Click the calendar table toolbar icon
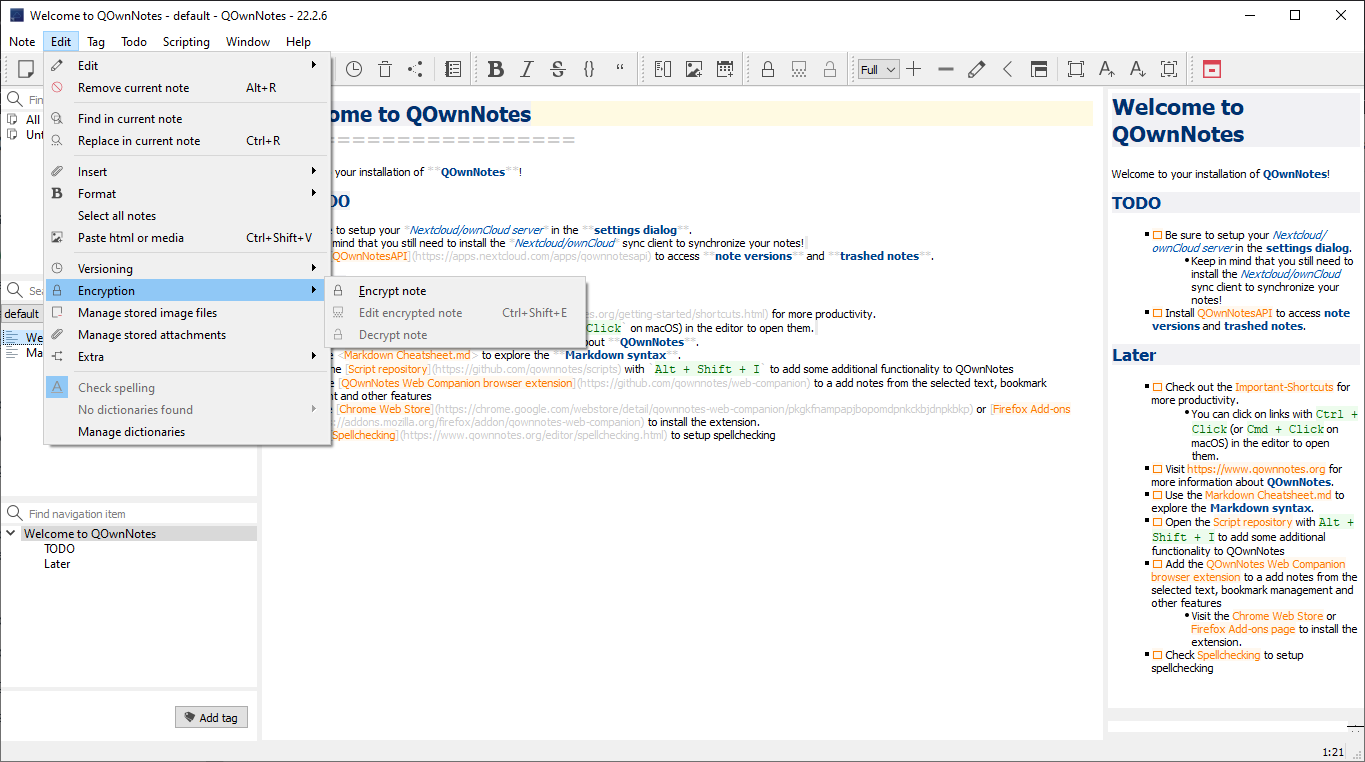This screenshot has width=1365, height=762. click(725, 69)
